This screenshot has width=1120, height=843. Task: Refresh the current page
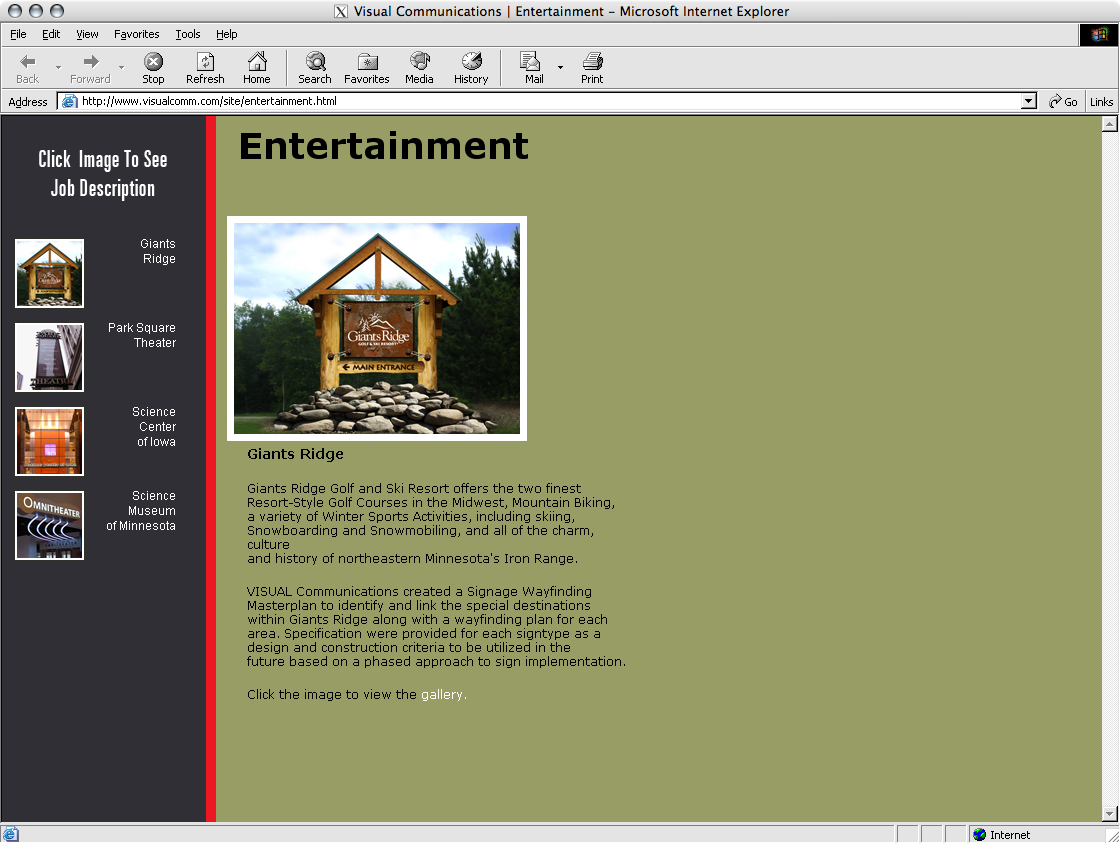coord(205,68)
